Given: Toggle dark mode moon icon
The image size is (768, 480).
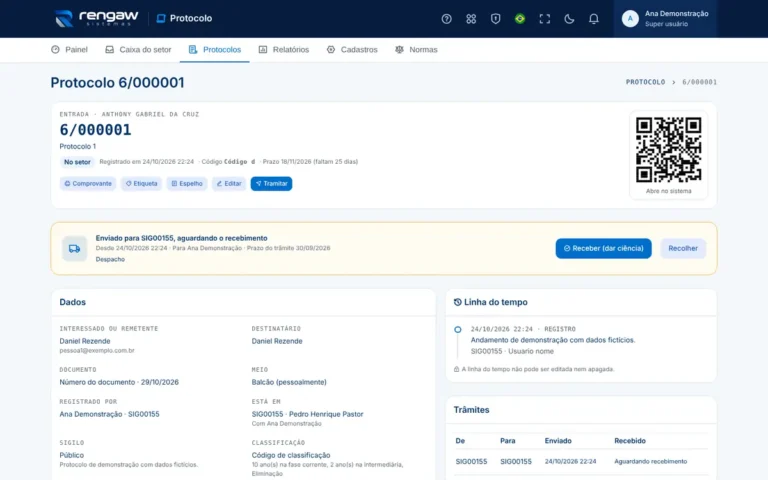Looking at the screenshot, I should (x=569, y=19).
